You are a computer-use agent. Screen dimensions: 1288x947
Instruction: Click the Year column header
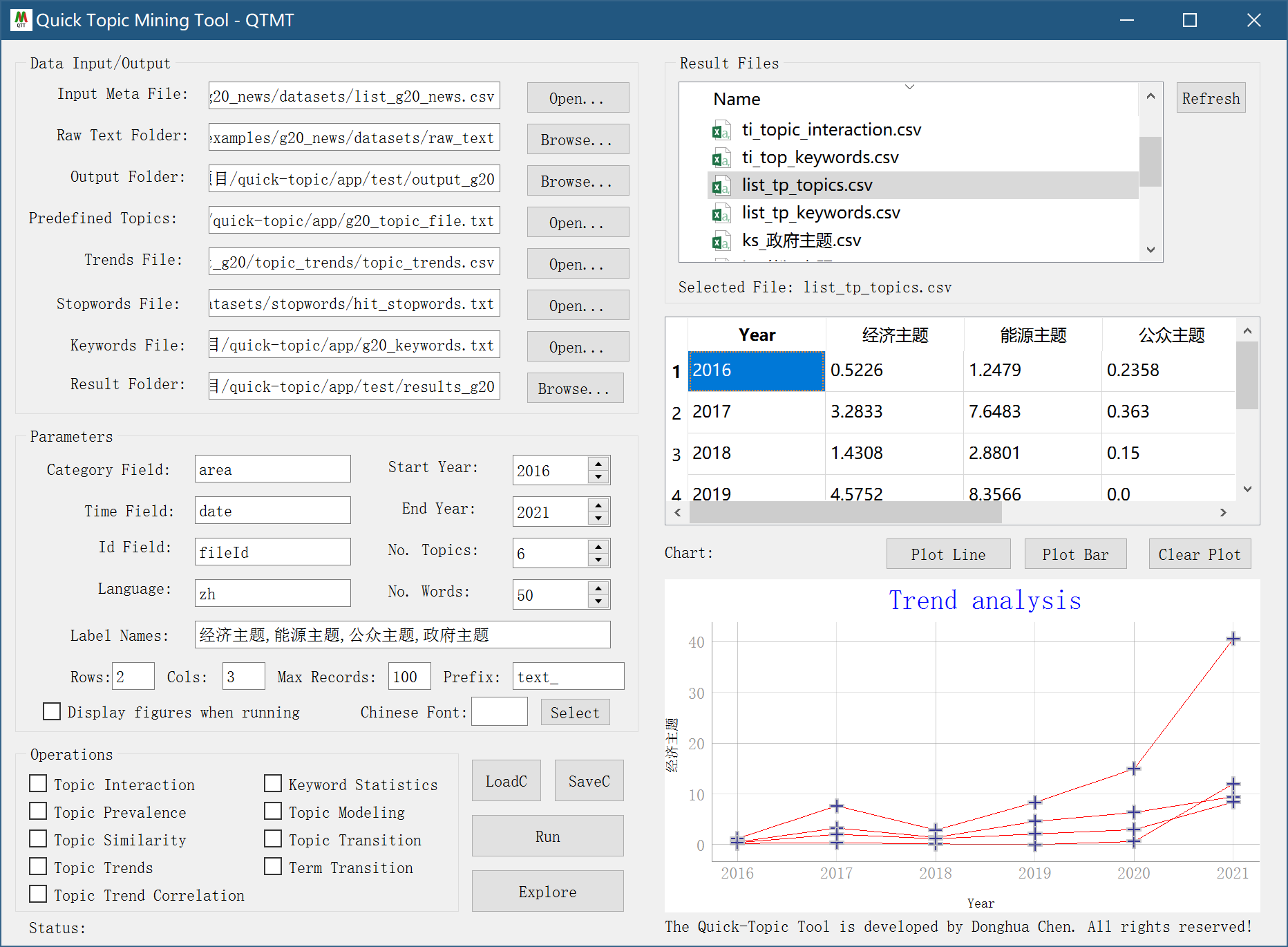[x=757, y=335]
